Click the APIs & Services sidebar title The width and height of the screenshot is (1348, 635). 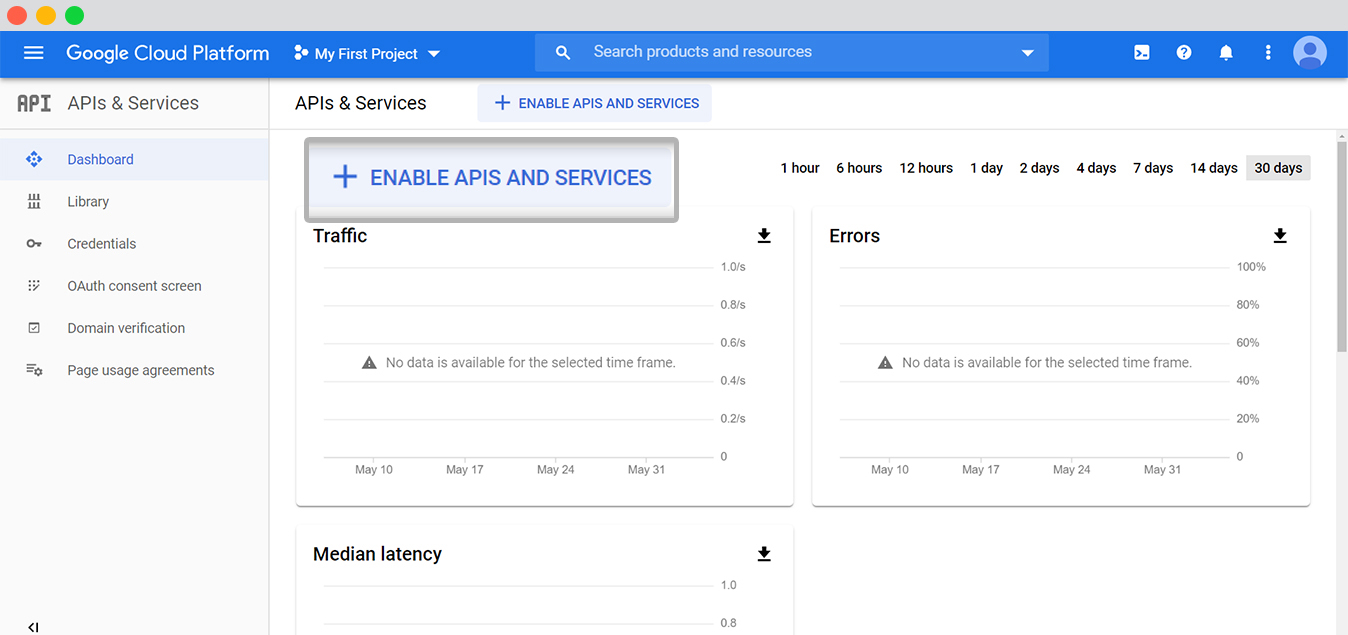133,103
